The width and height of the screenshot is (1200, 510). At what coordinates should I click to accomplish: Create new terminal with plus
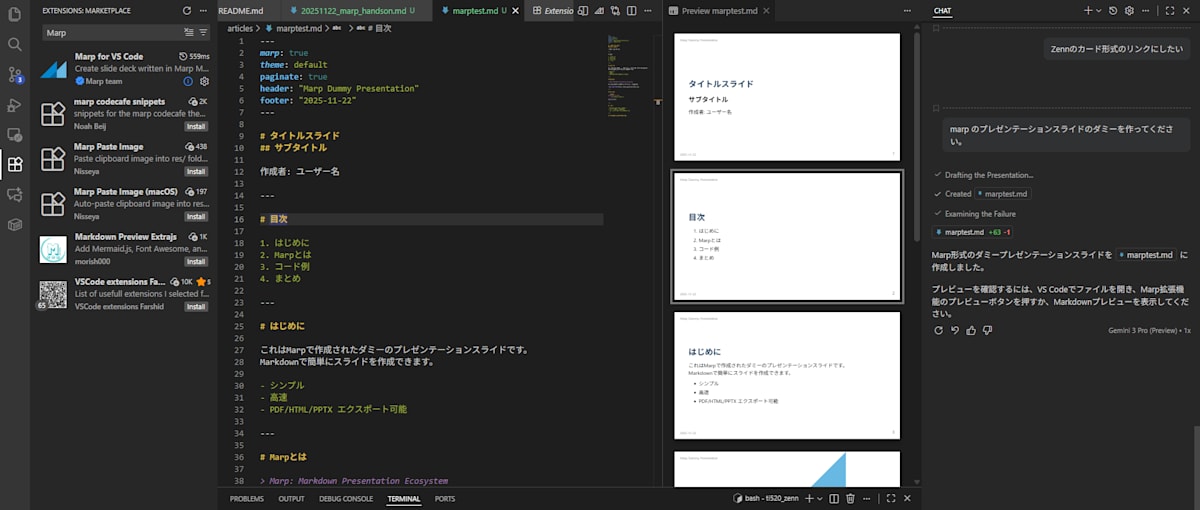click(x=809, y=498)
